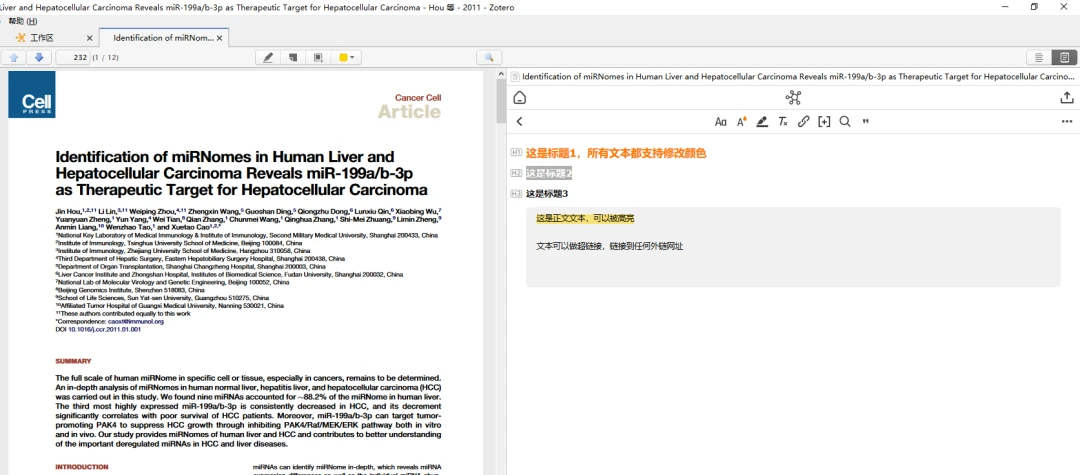Select the highlight text annotation tool

point(268,57)
